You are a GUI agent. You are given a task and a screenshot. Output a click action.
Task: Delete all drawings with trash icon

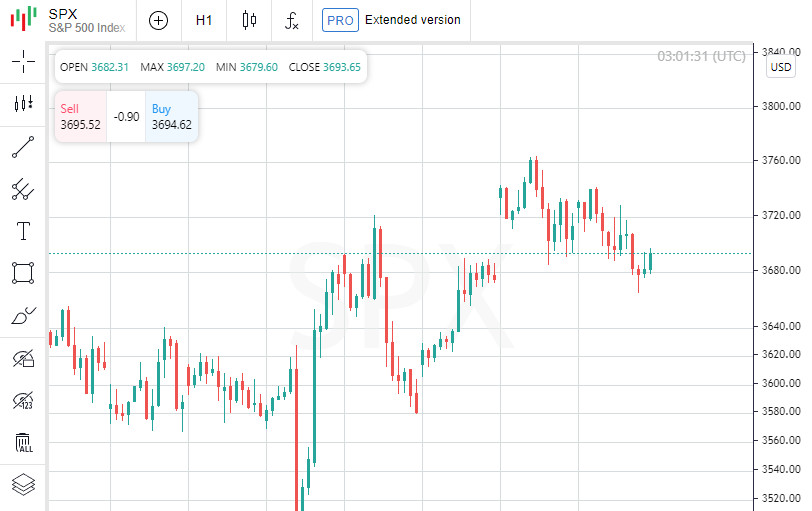click(x=23, y=443)
